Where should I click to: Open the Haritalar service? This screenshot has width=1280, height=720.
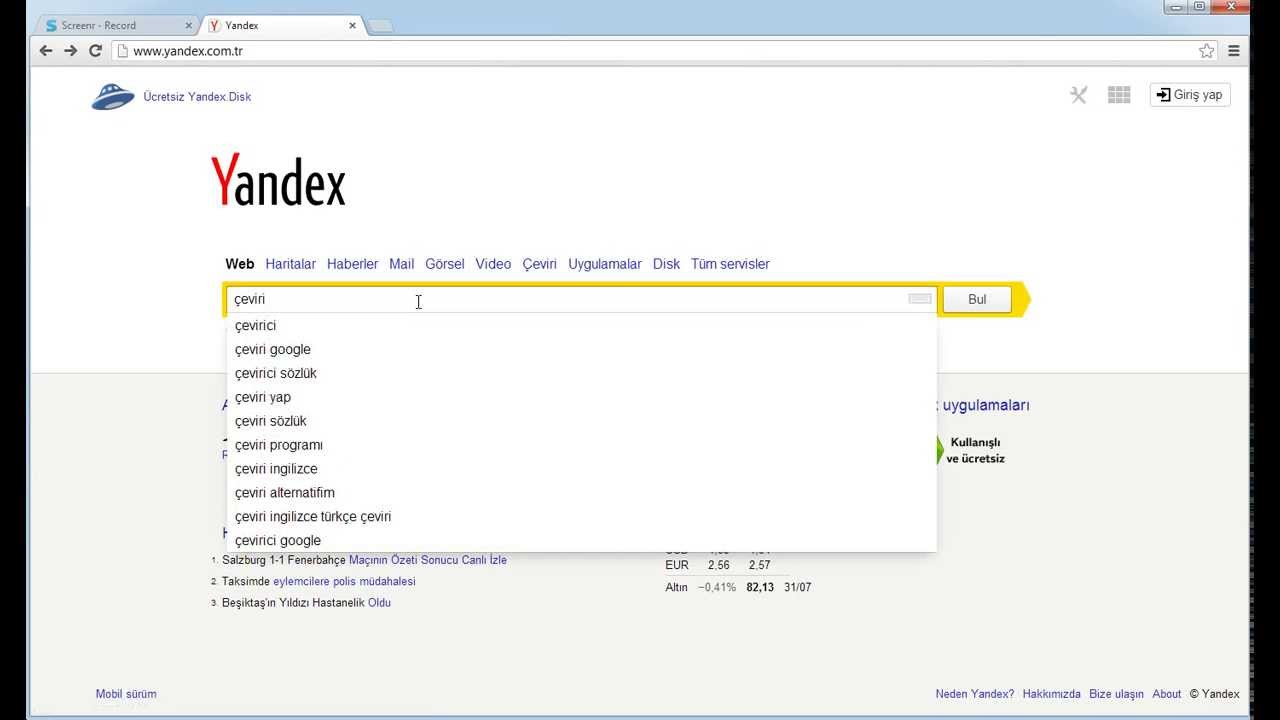pyautogui.click(x=290, y=264)
